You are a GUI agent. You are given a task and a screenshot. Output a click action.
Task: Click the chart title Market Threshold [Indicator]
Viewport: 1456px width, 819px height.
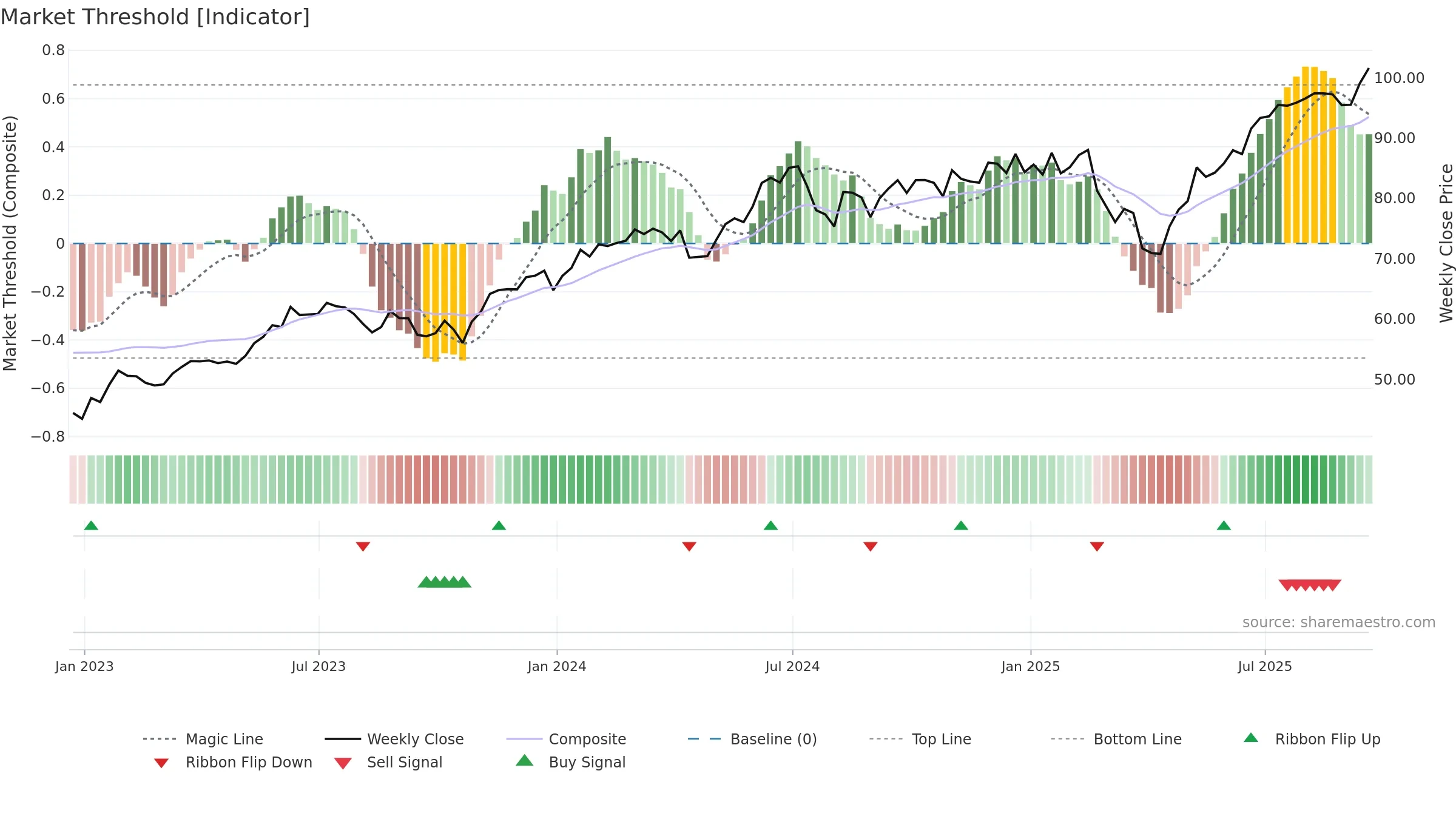click(x=155, y=17)
